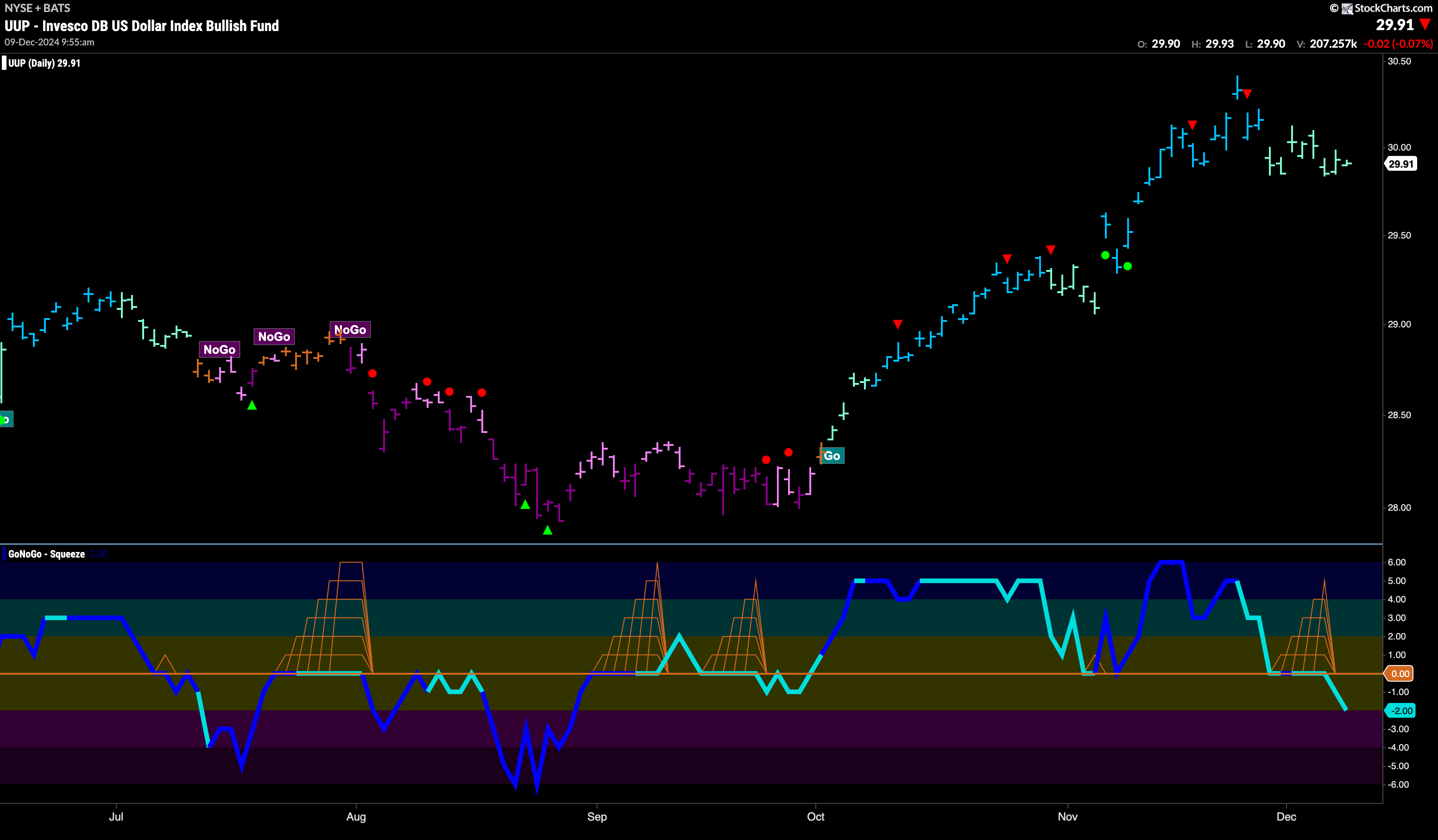Viewport: 1438px width, 840px height.
Task: Click the NoGo label near August
Action: coord(350,330)
